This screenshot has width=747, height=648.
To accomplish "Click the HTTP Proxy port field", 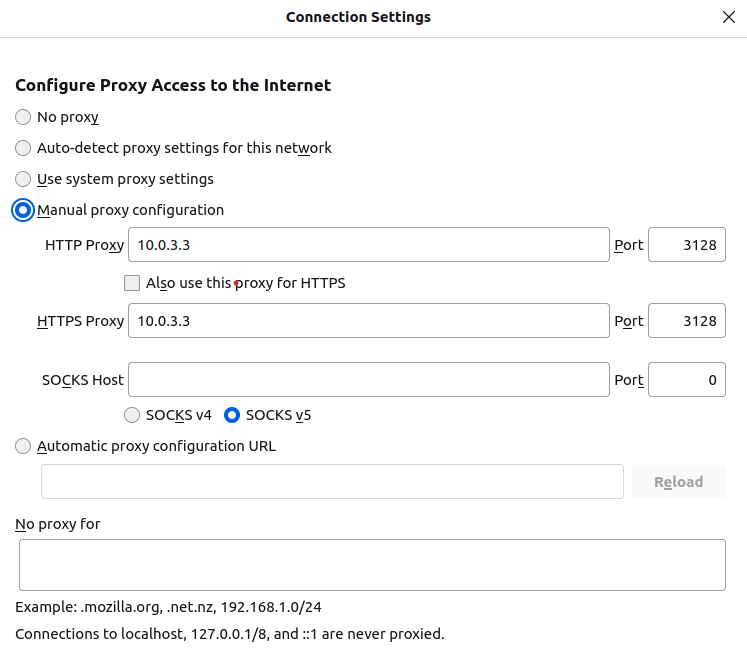I will [x=686, y=245].
